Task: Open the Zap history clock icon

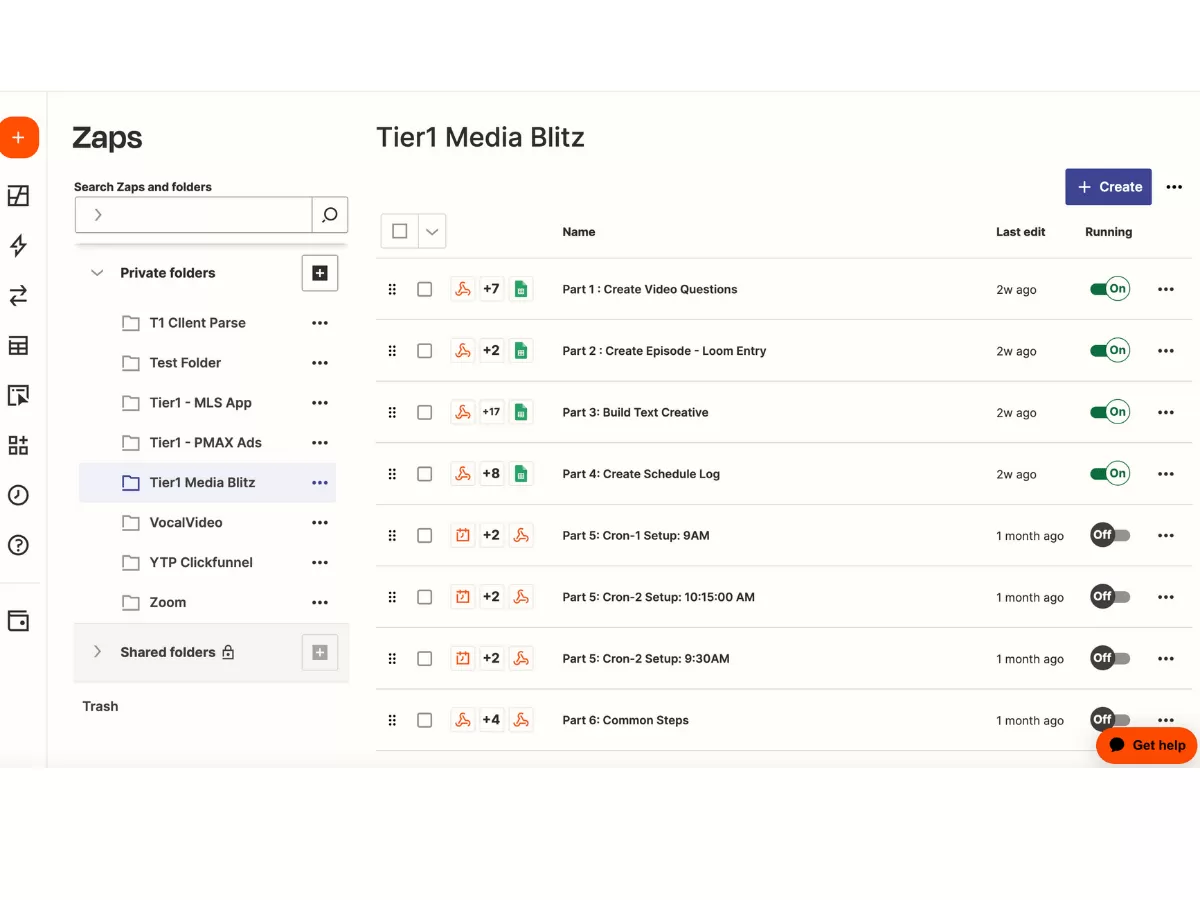Action: (18, 495)
